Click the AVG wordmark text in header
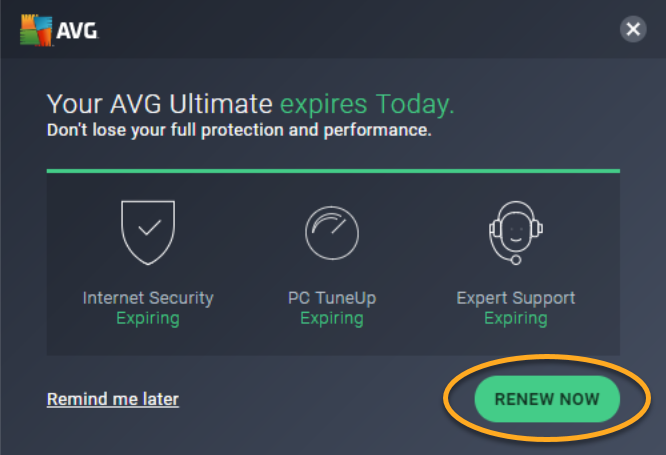 click(77, 31)
